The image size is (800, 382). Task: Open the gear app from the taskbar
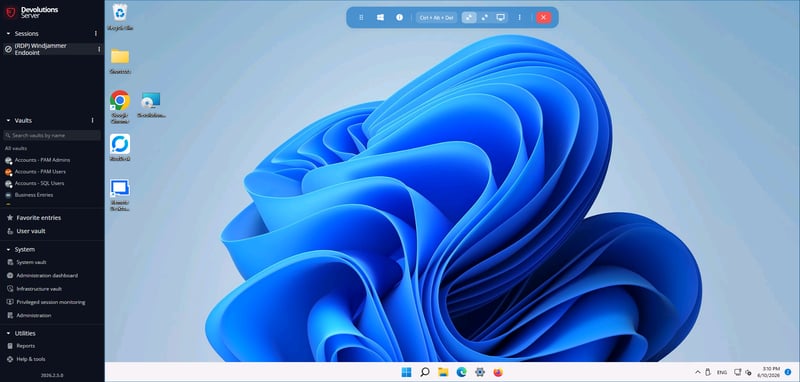coord(480,372)
